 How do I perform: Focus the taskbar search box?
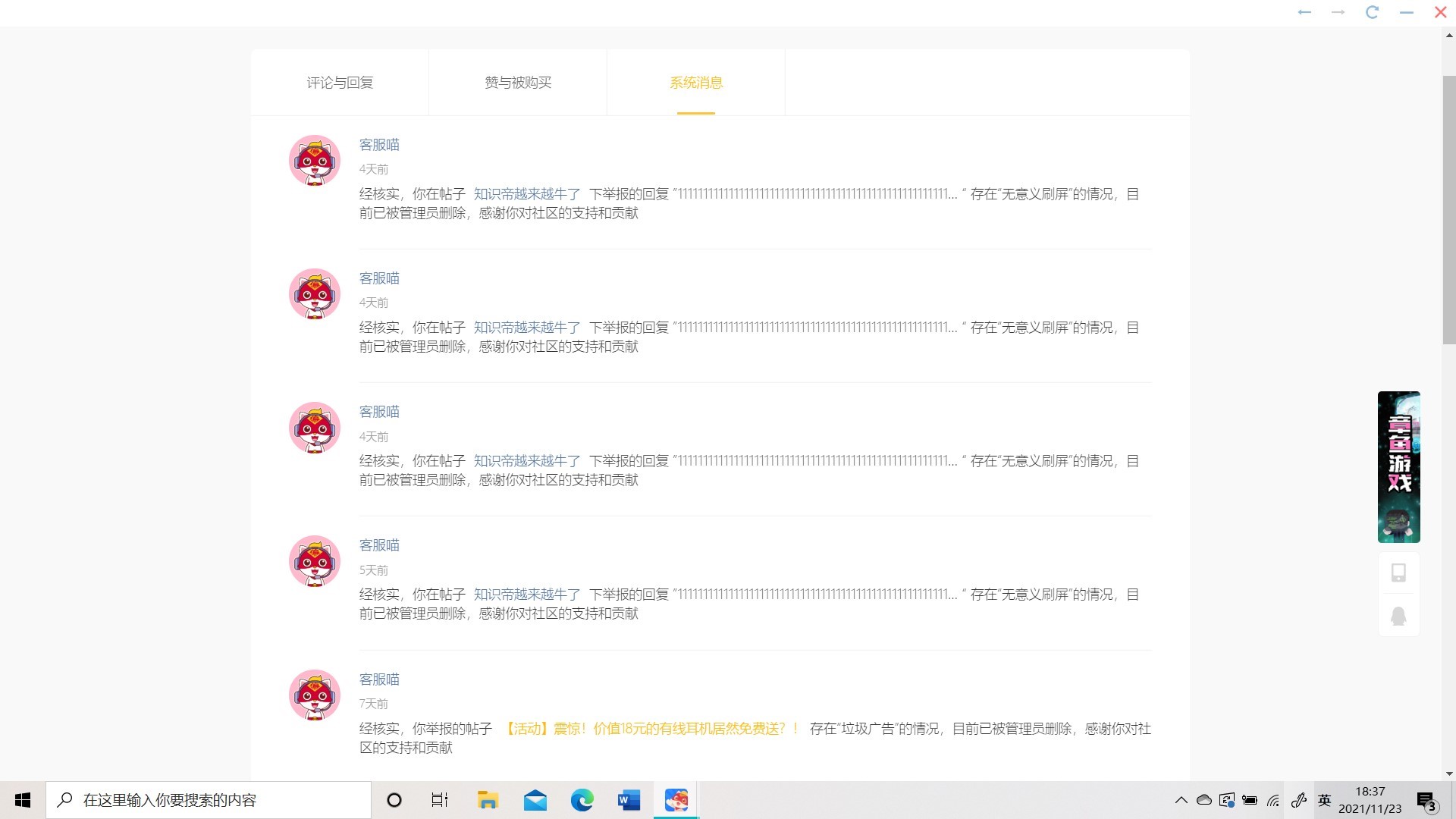(209, 800)
